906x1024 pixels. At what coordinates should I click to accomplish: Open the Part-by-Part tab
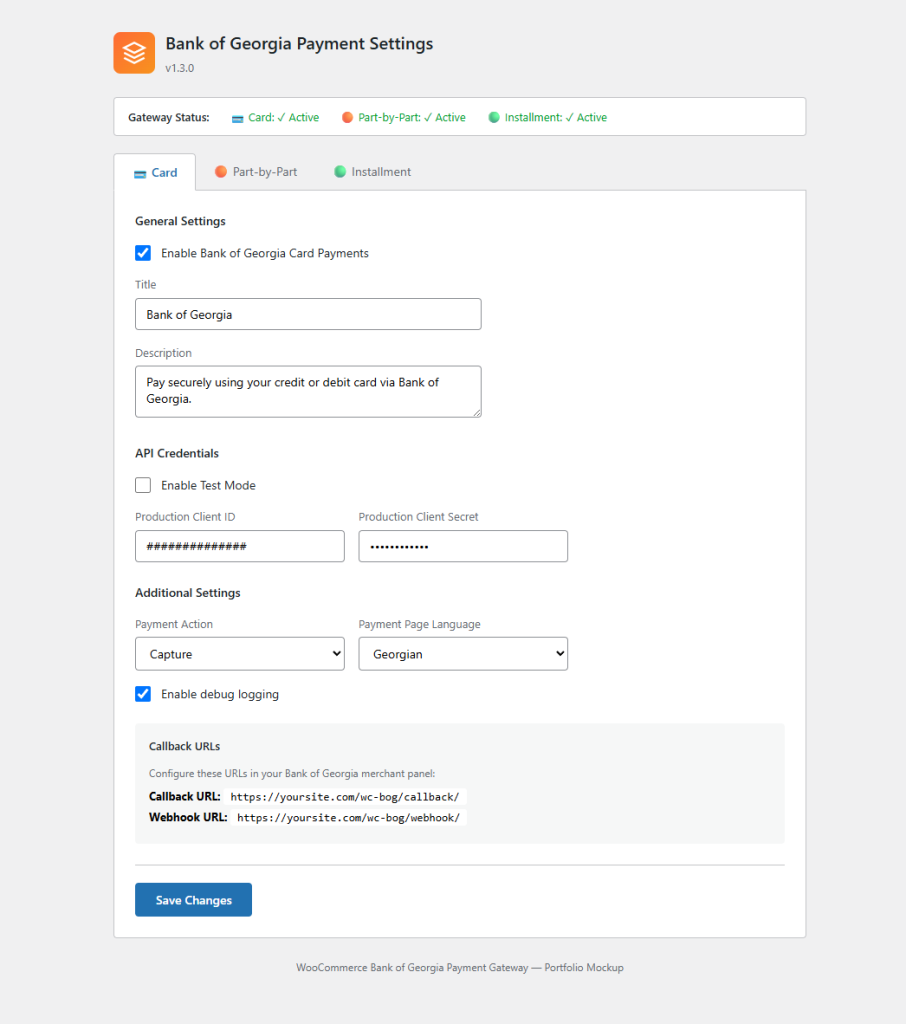(256, 172)
